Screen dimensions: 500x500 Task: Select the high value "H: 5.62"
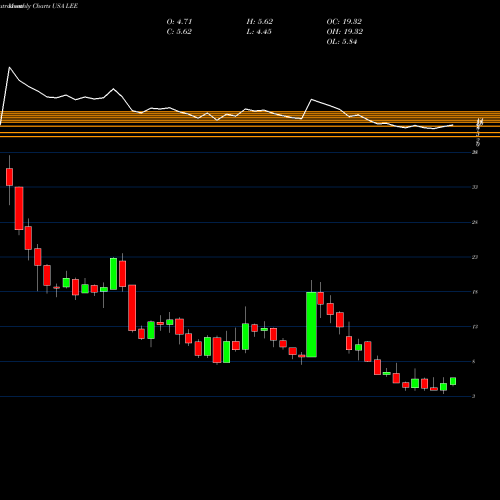coord(260,22)
